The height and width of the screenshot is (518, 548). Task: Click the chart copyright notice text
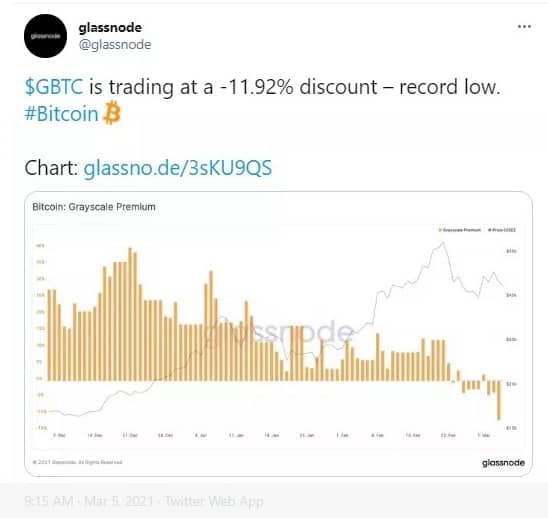click(x=77, y=462)
